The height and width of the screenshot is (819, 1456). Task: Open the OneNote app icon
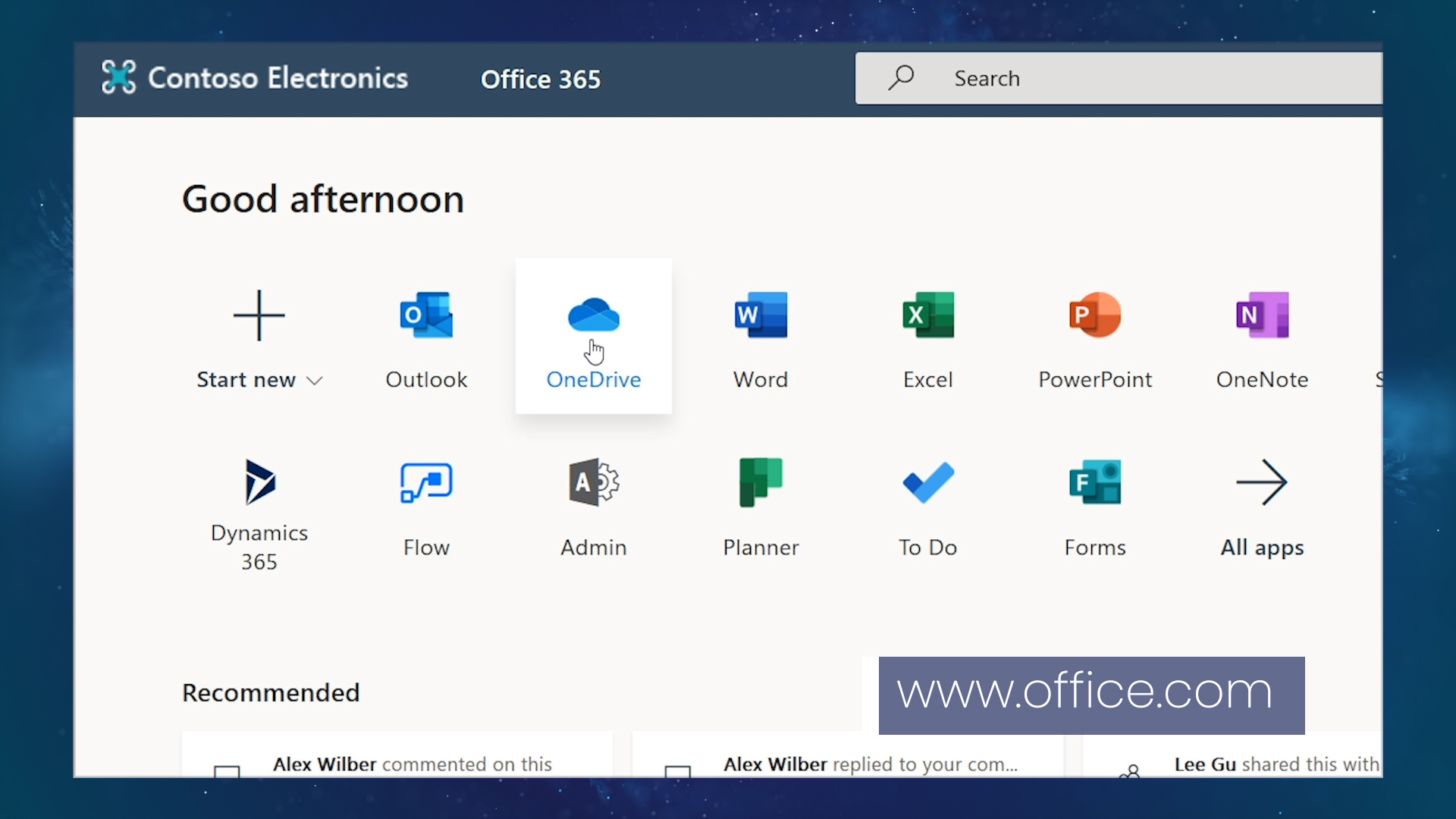[x=1263, y=315]
